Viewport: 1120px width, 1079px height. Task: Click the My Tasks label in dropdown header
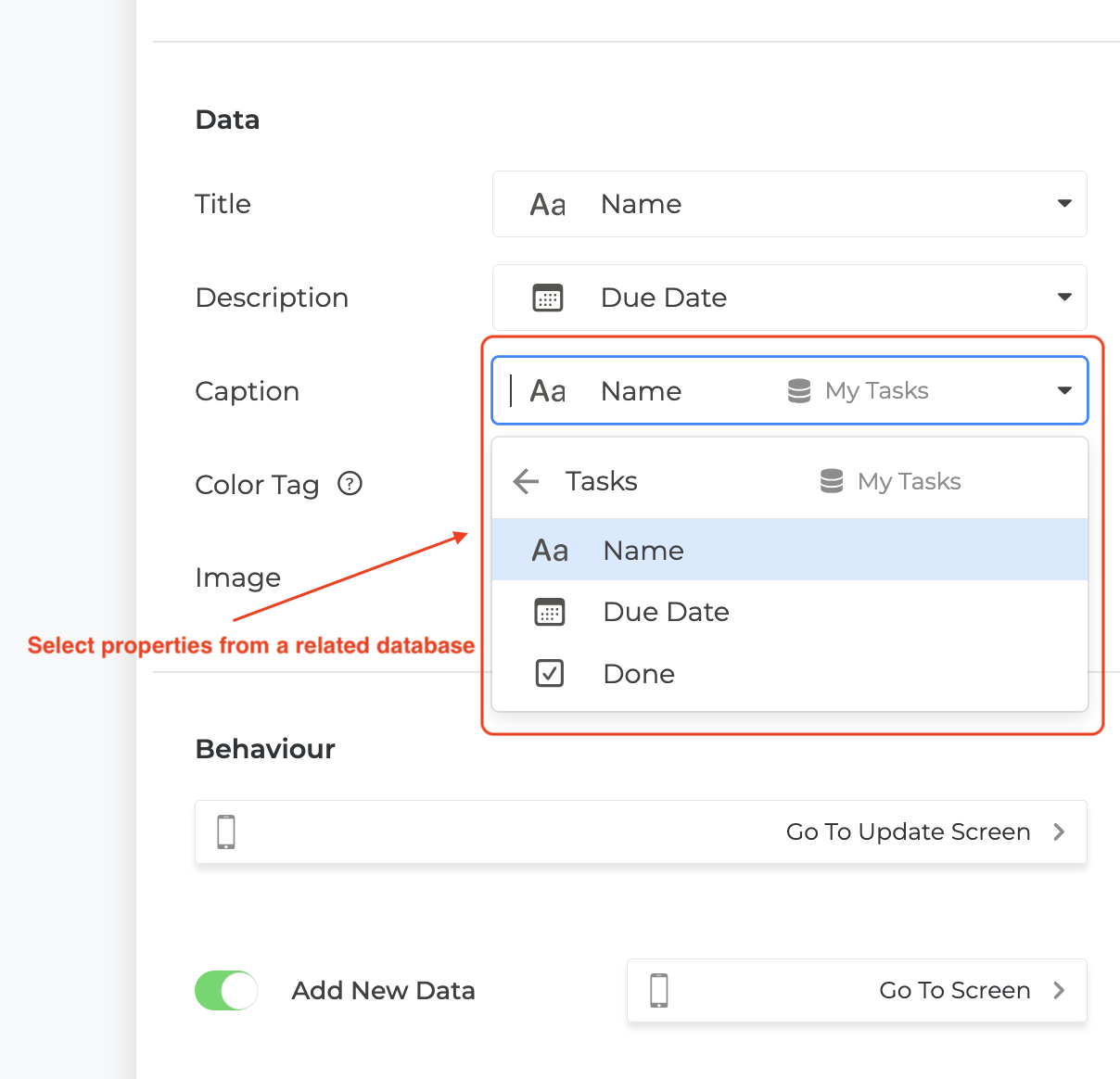point(909,481)
